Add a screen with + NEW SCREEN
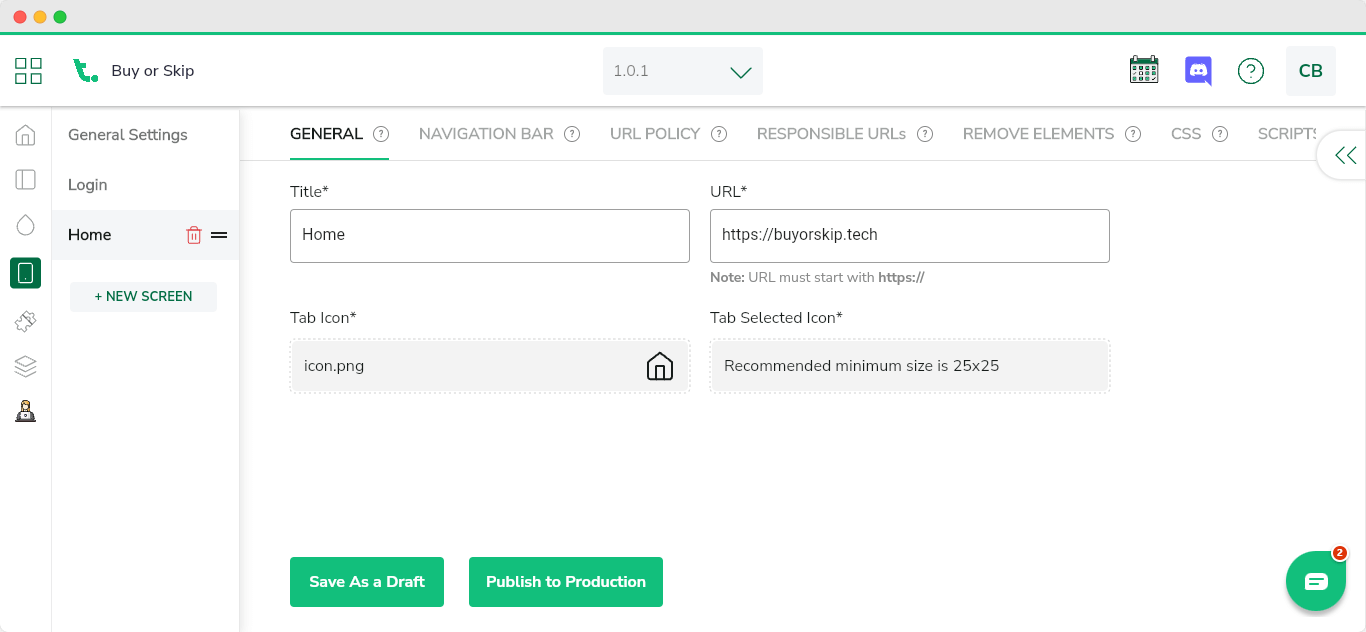This screenshot has width=1366, height=632. [143, 297]
